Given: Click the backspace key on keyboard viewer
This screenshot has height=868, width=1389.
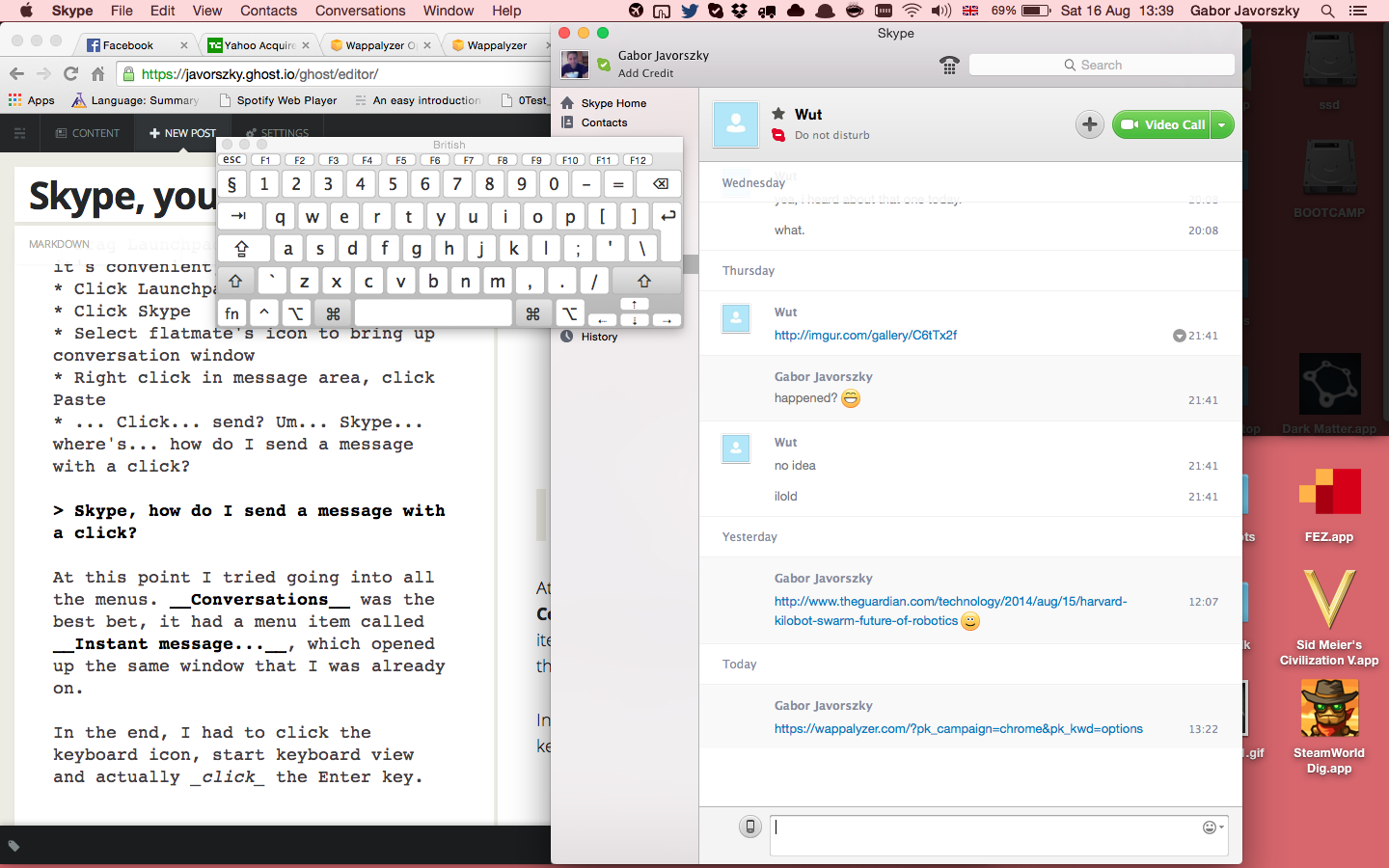Looking at the screenshot, I should pos(660,184).
